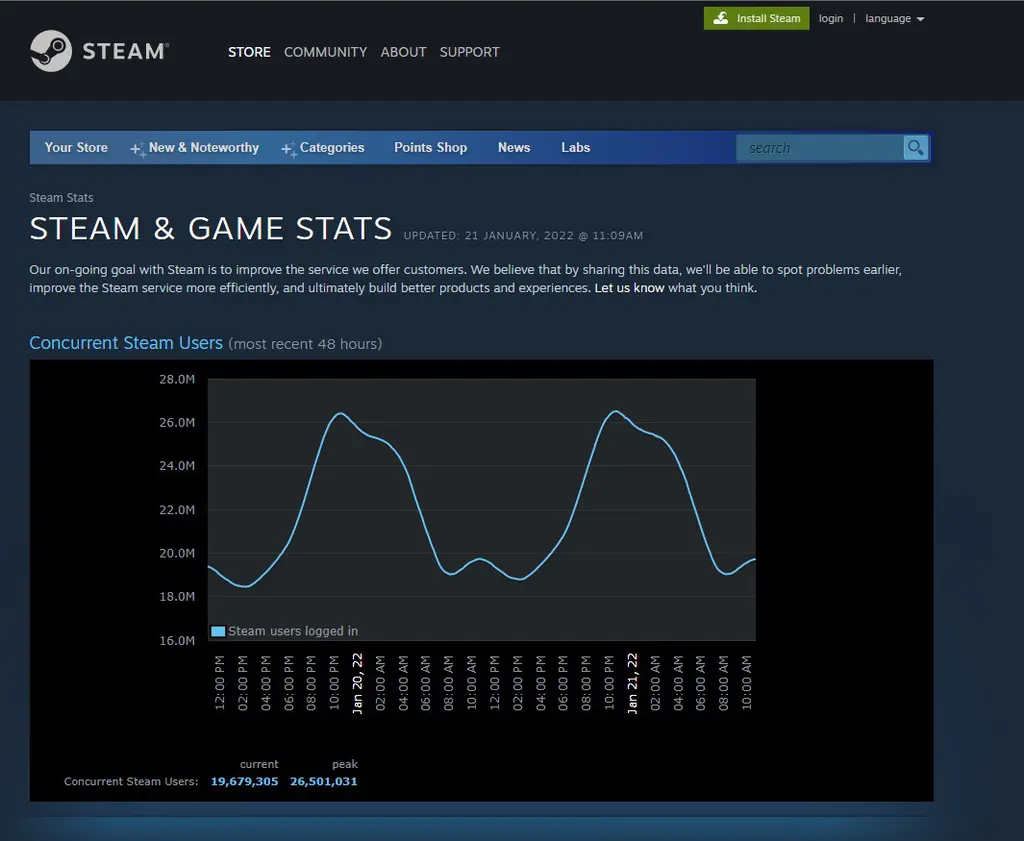
Task: Click the Concurrent Steam Users heading
Action: tap(126, 343)
